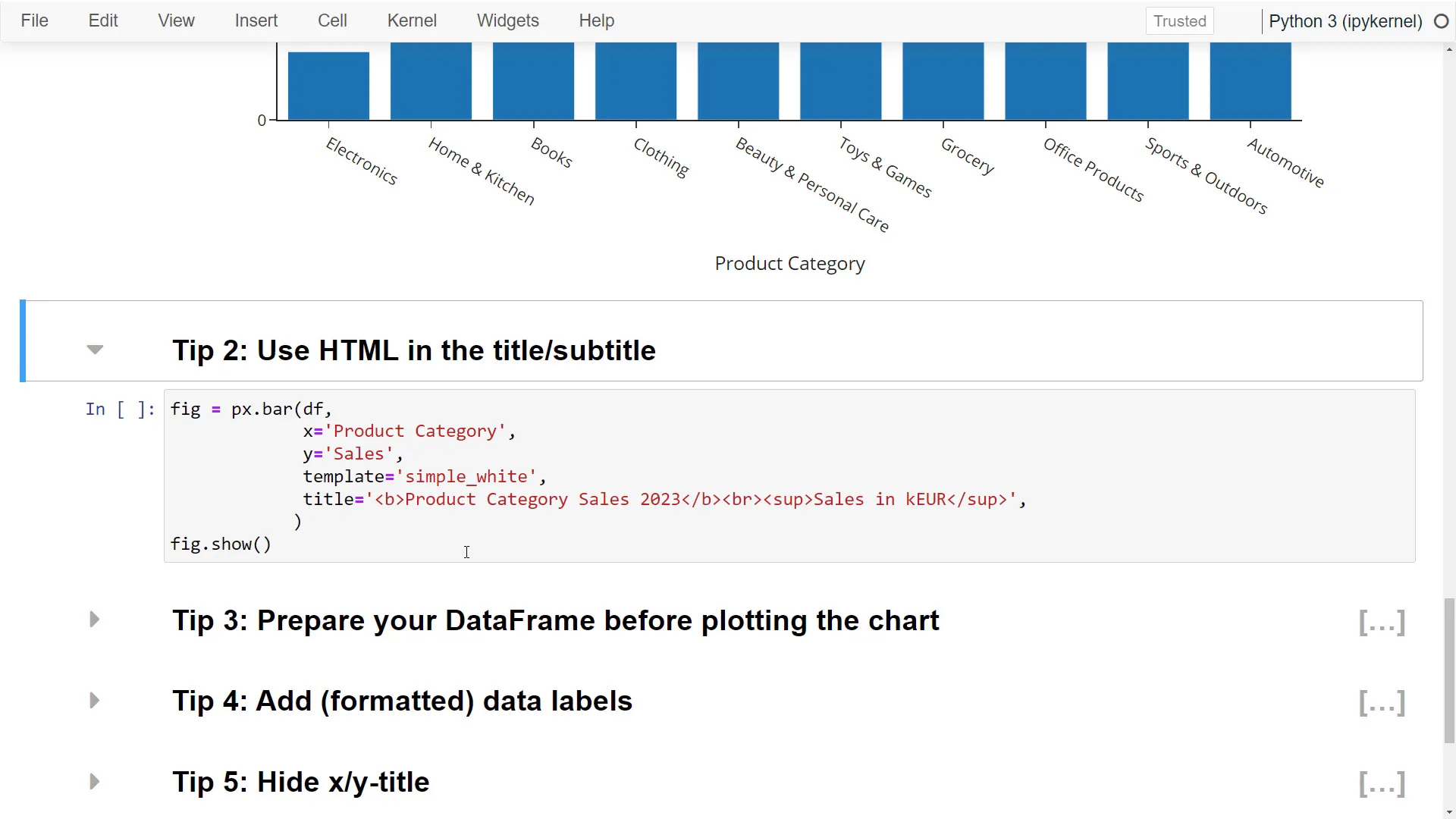The height and width of the screenshot is (819, 1456).
Task: Collapse the Tip 2 section via its triangle
Action: tap(94, 350)
